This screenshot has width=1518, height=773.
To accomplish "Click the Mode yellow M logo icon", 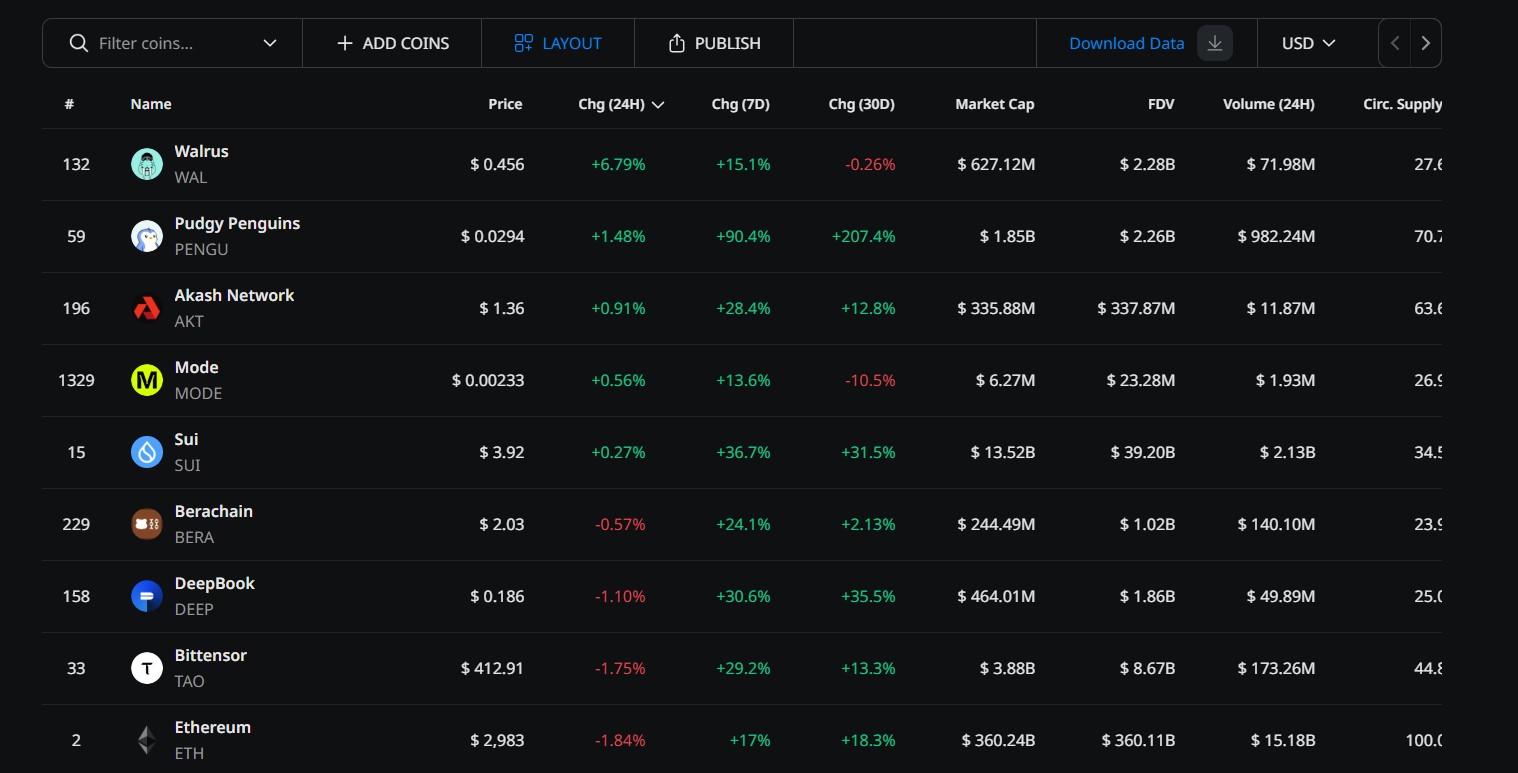I will point(147,380).
